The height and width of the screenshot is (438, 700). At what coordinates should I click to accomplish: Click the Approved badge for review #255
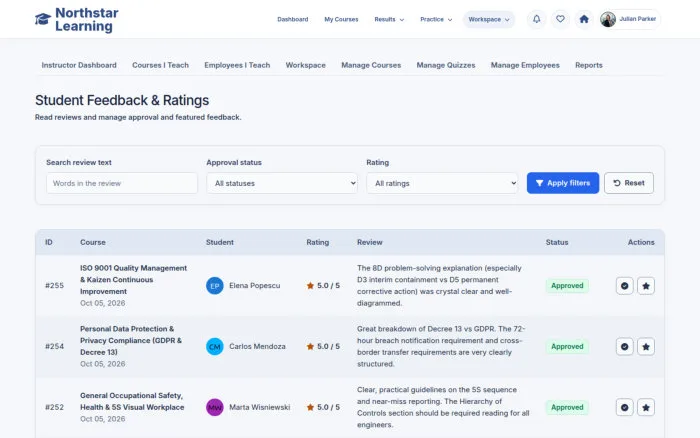pyautogui.click(x=567, y=286)
